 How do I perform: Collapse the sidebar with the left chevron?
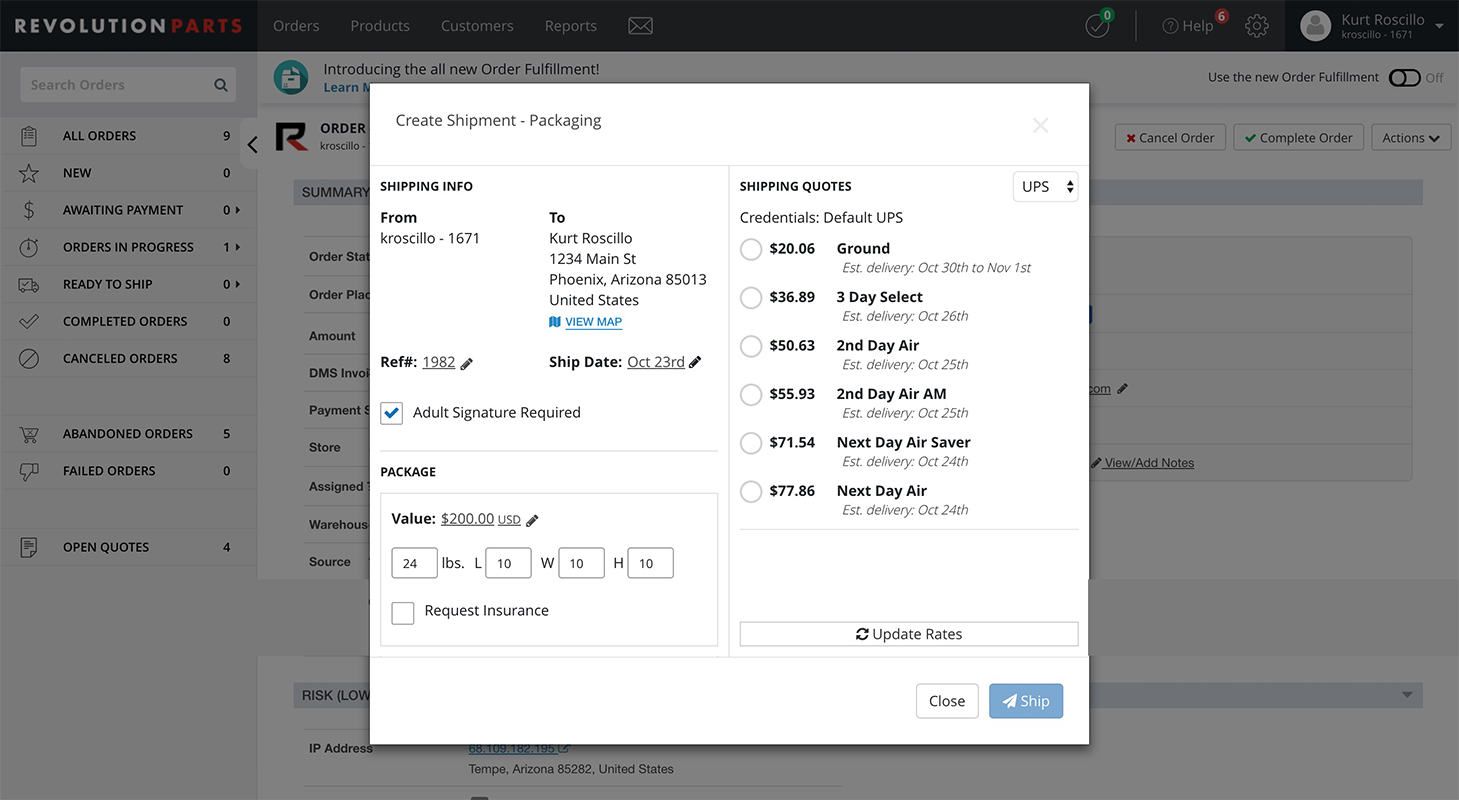point(252,145)
